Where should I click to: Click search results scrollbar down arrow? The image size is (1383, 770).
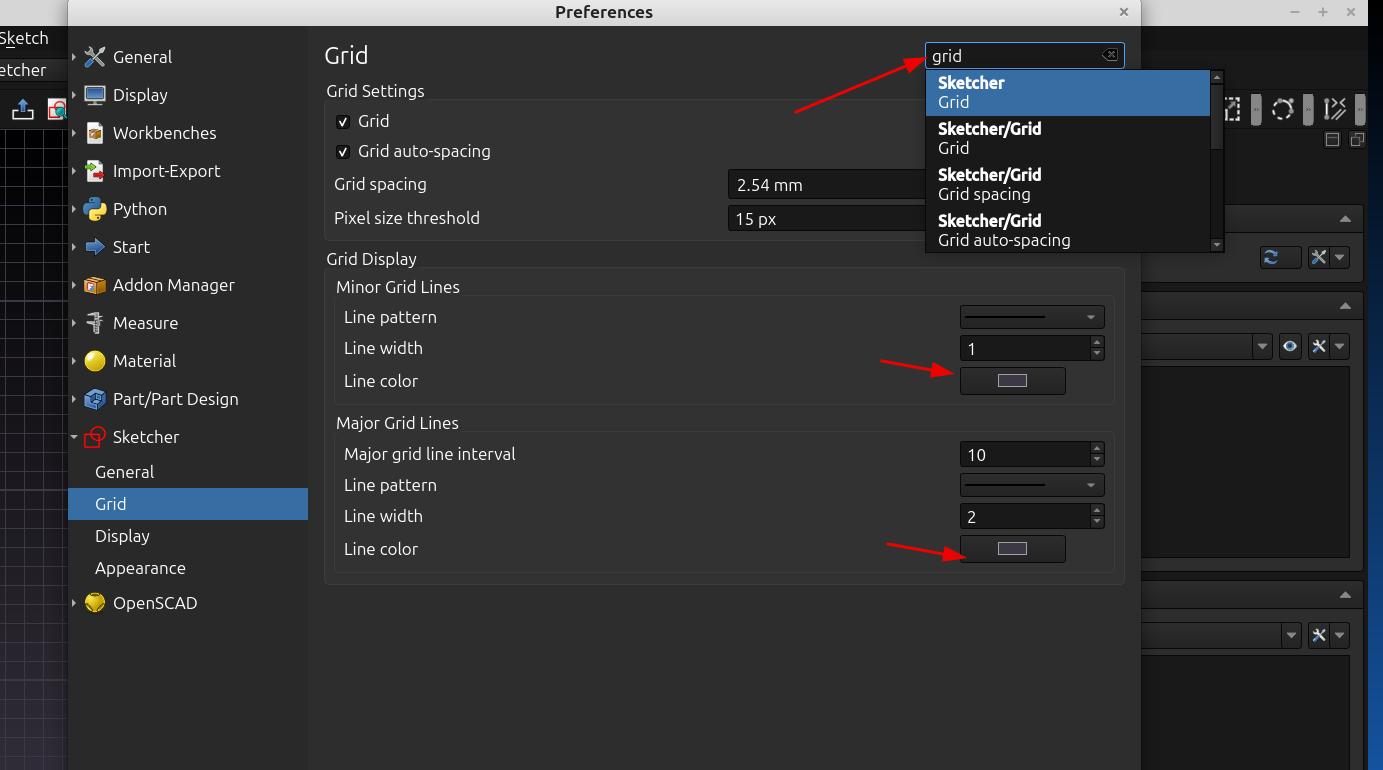point(1217,245)
